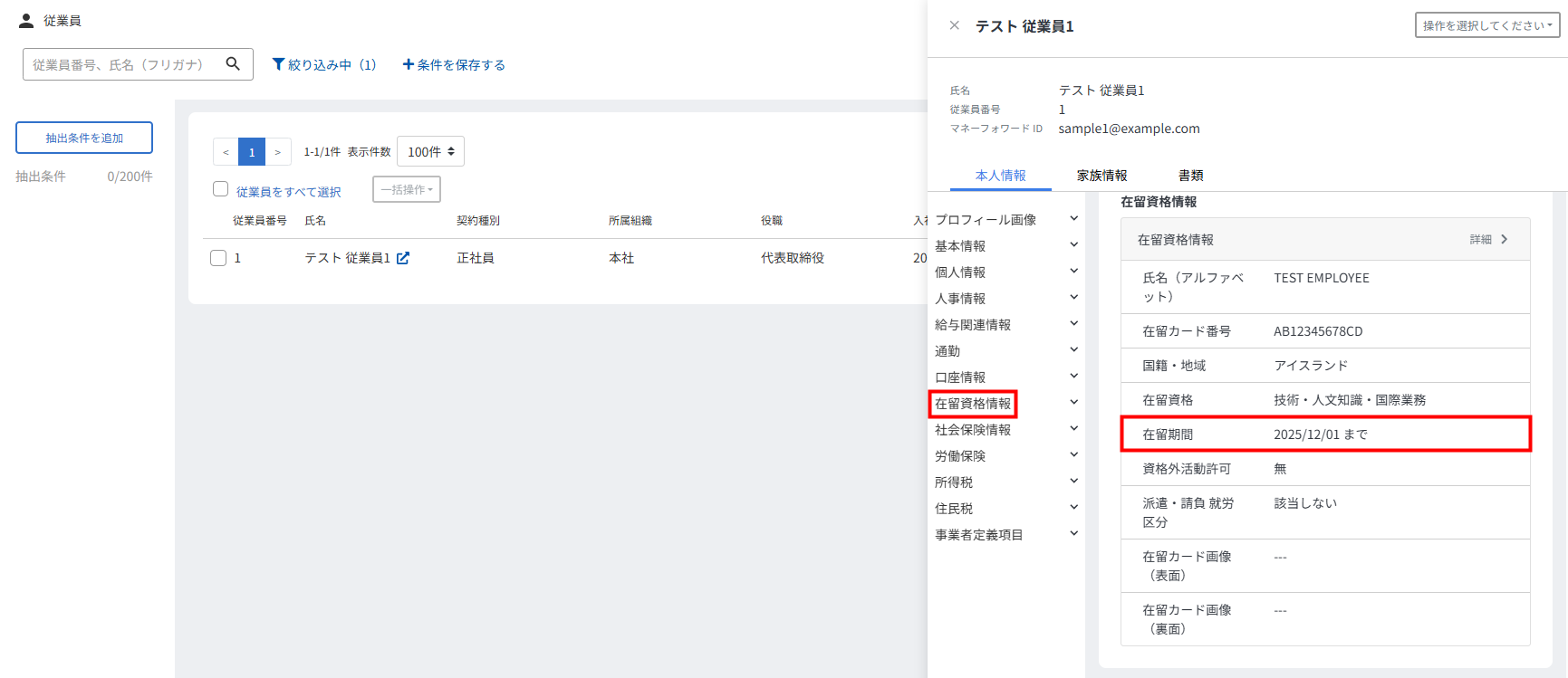Open the 100件 display count dropdown
Image resolution: width=1568 pixels, height=678 pixels.
tap(430, 152)
